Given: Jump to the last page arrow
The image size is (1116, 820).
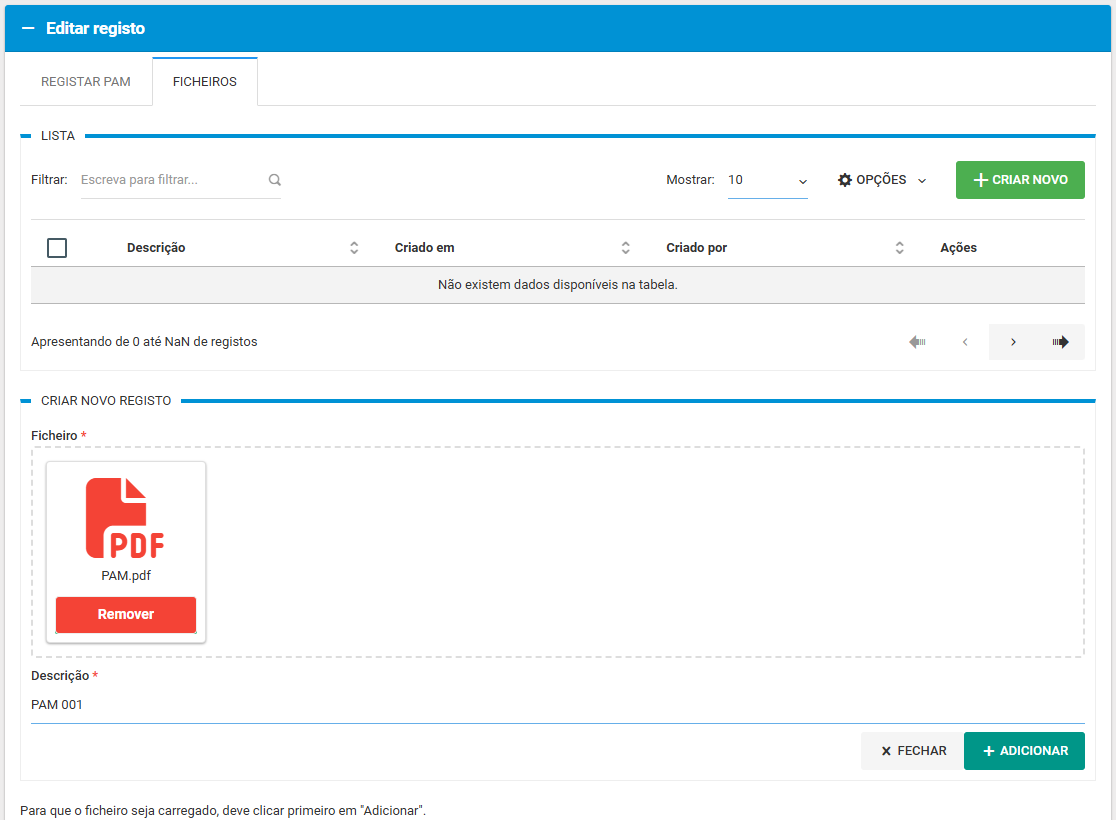Looking at the screenshot, I should 1060,342.
